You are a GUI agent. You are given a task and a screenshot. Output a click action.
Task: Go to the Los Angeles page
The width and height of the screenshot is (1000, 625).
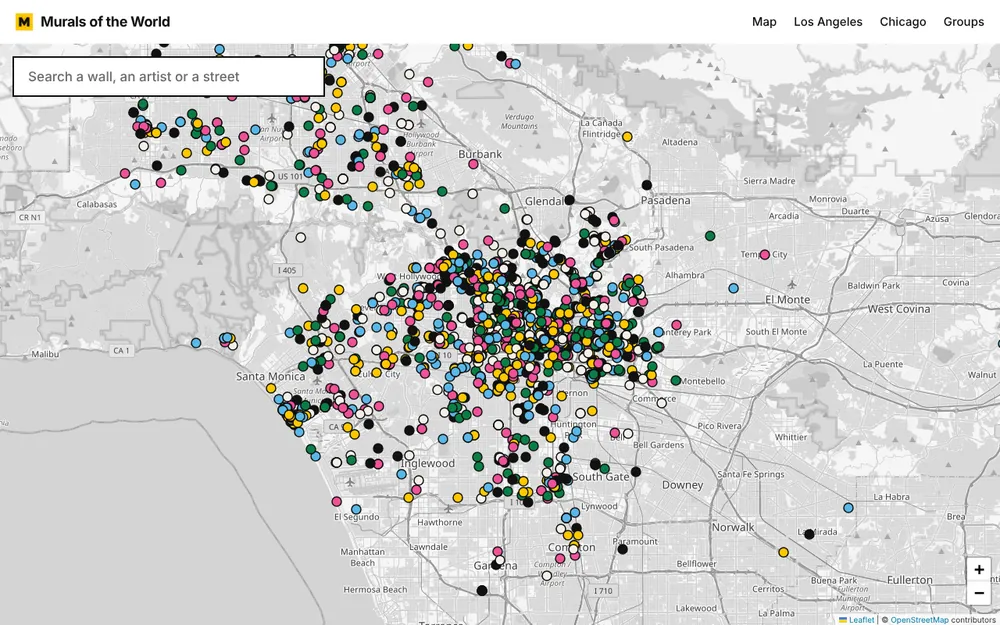tap(828, 22)
